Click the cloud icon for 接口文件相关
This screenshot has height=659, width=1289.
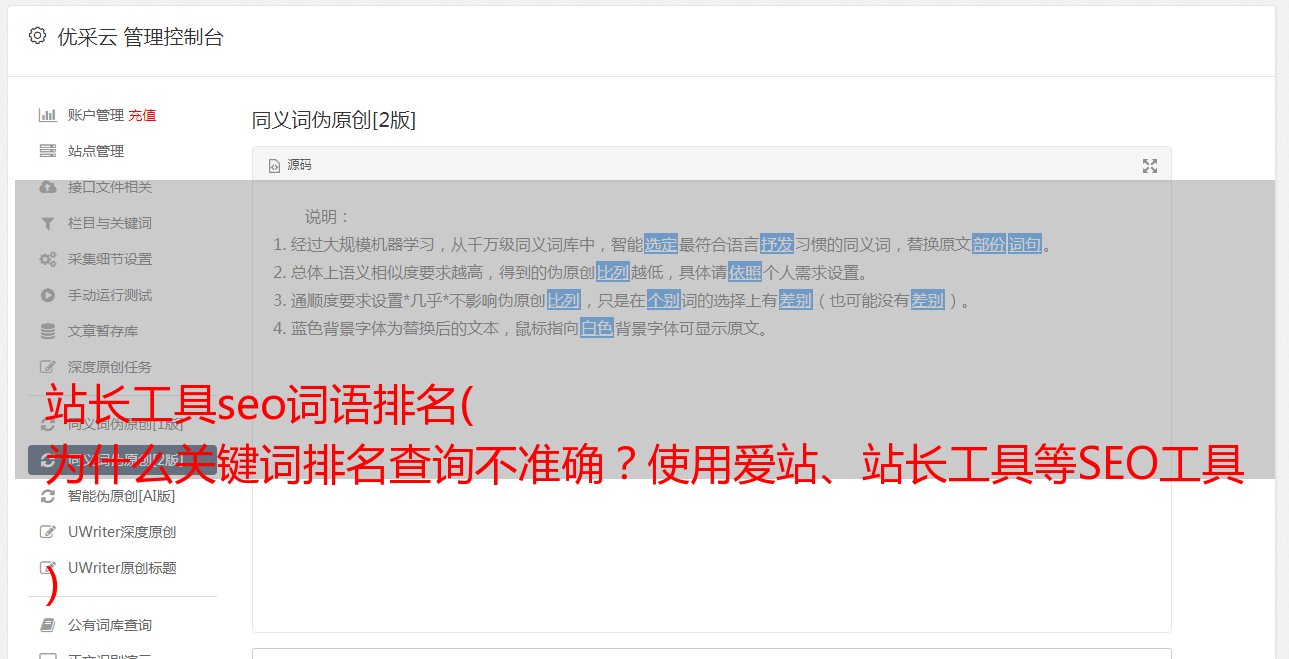tap(47, 187)
